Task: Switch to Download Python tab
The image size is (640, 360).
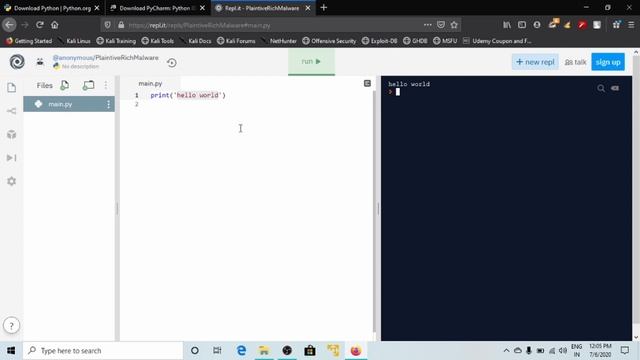Action: 52,8
